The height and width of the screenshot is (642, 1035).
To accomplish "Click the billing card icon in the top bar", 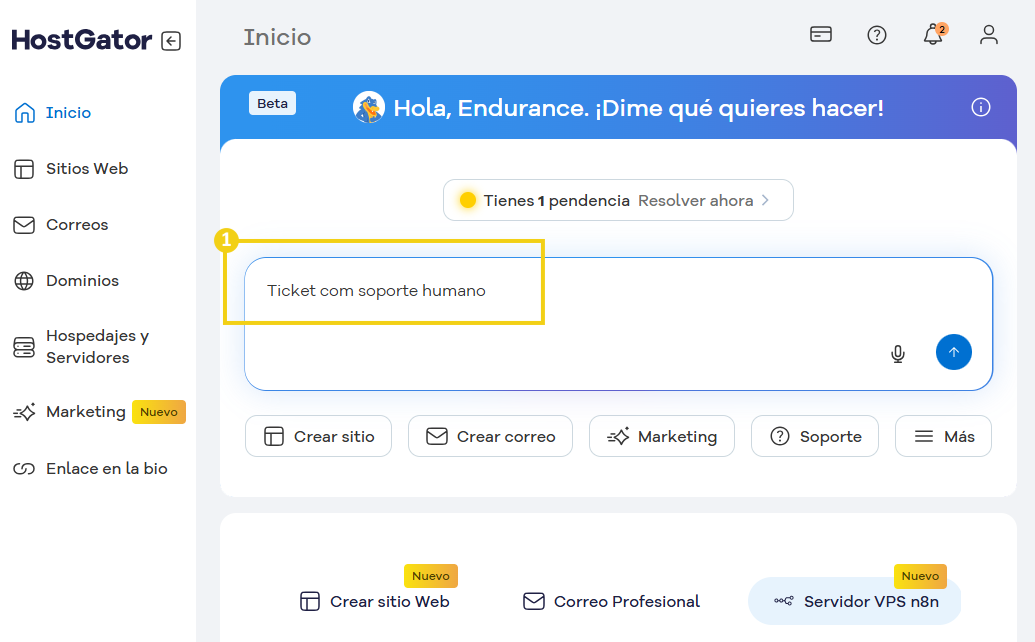I will click(820, 34).
